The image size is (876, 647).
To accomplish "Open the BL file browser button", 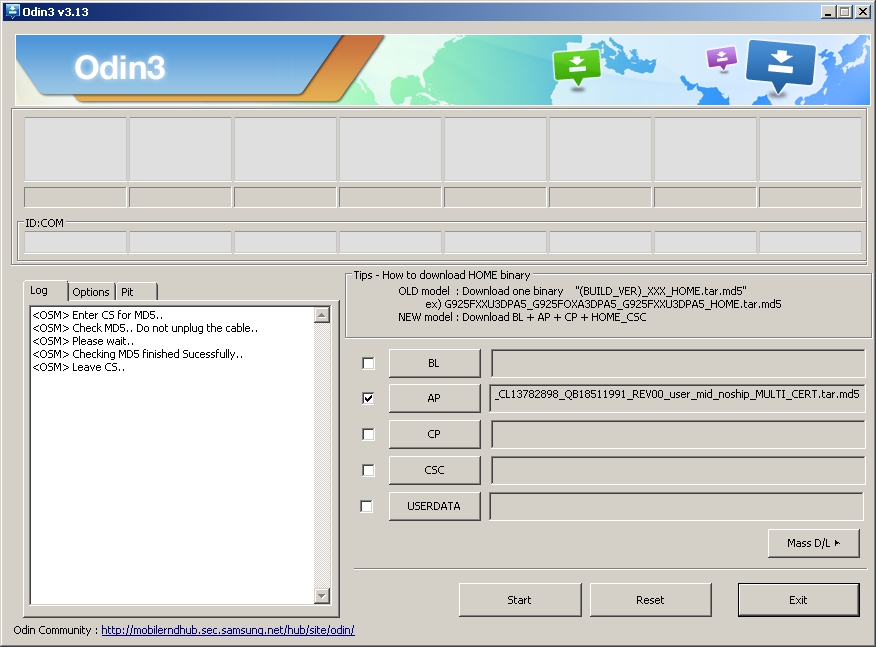I will coord(434,363).
